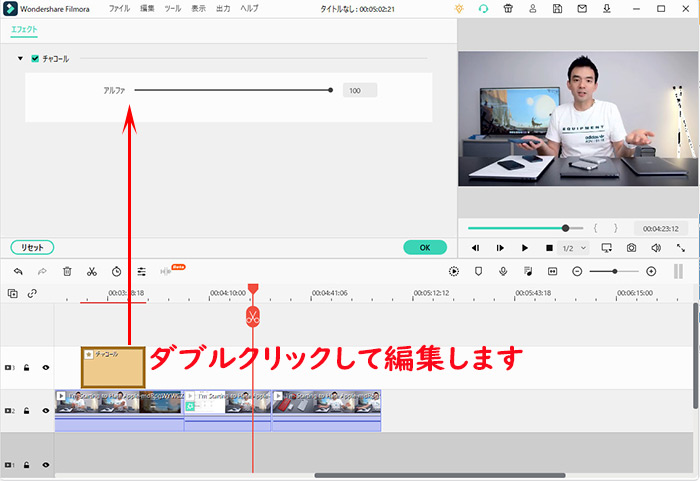Viewport: 700px width, 481px height.
Task: Toggle lock on track 1
Action: coord(27,465)
